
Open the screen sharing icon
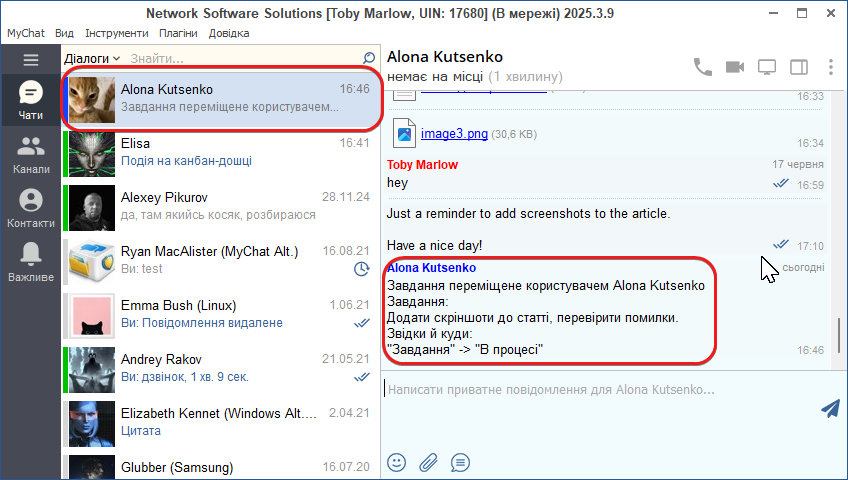767,67
